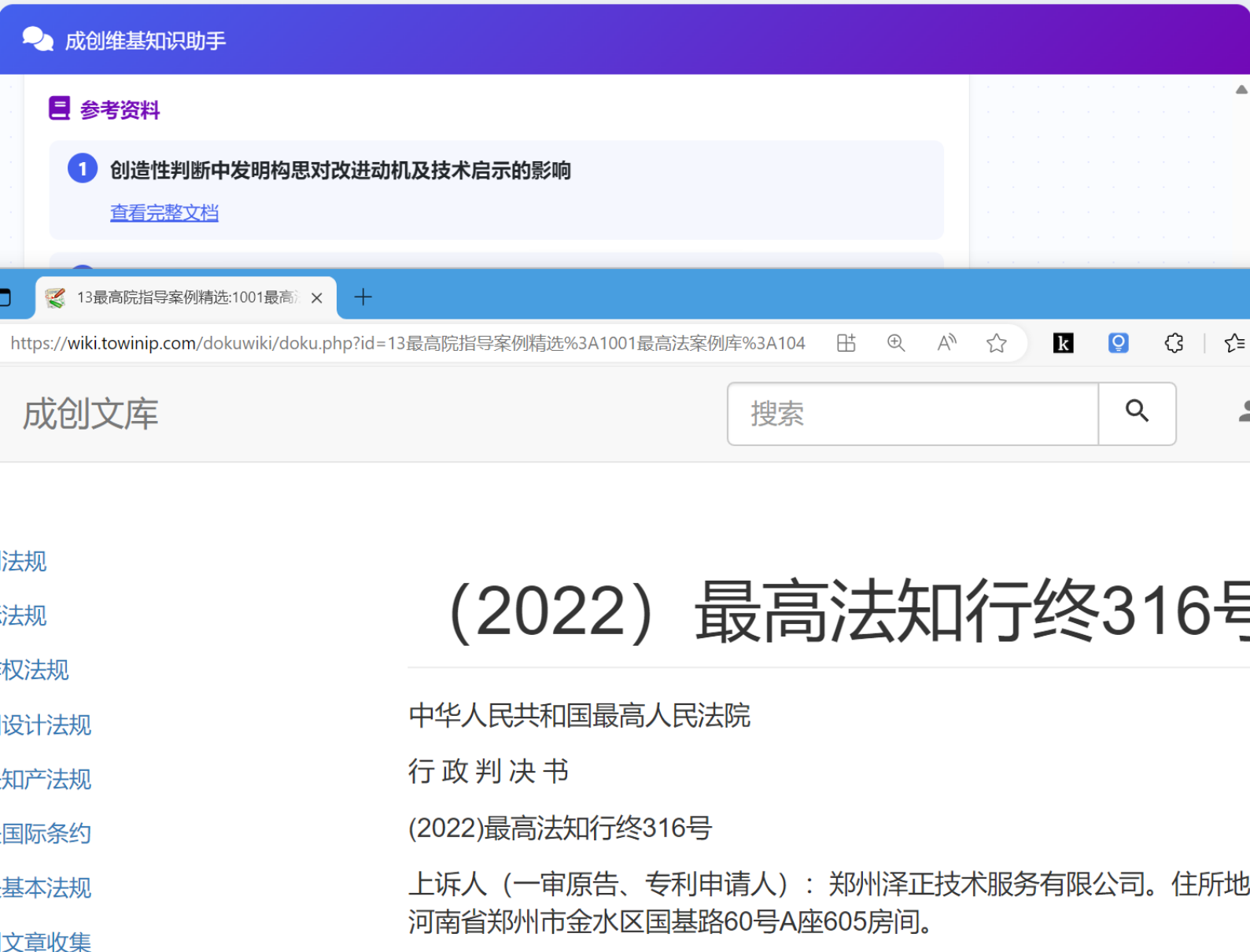The width and height of the screenshot is (1250, 952).
Task: Open the black K extension icon
Action: pyautogui.click(x=1063, y=343)
